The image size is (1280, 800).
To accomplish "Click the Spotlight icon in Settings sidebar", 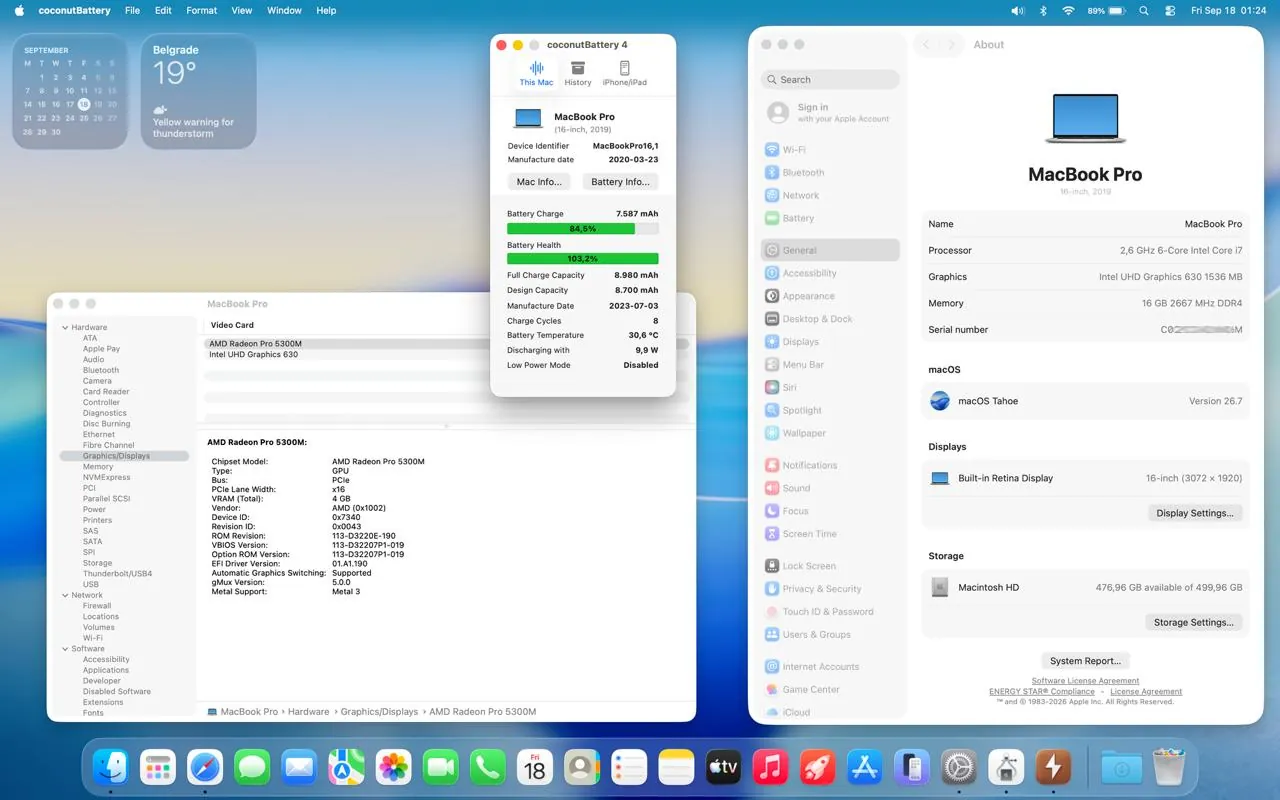I will tap(772, 410).
